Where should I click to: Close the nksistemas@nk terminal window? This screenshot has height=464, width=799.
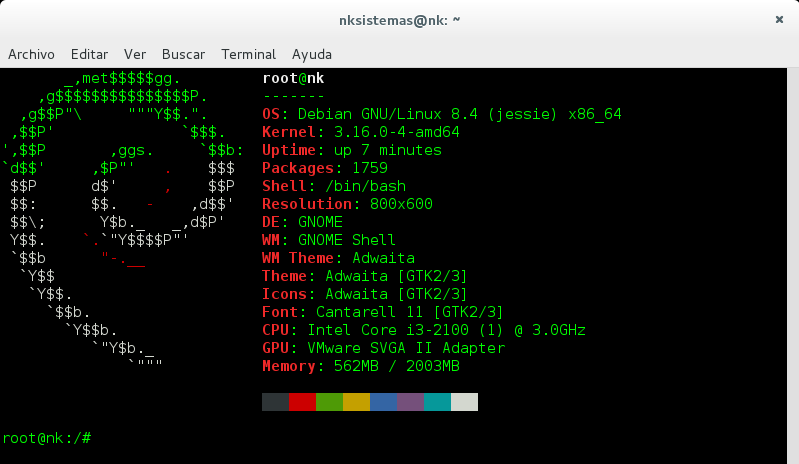(x=779, y=19)
